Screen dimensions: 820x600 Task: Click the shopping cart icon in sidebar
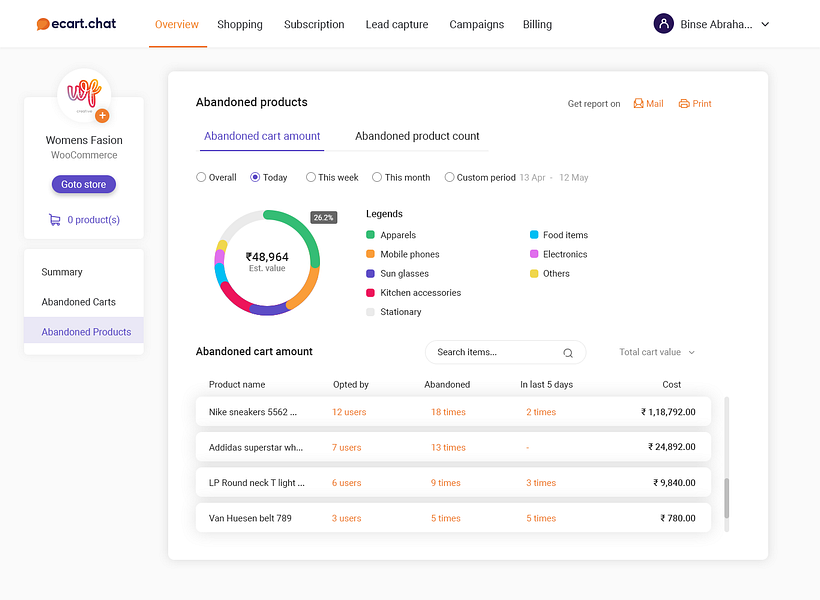[x=54, y=220]
